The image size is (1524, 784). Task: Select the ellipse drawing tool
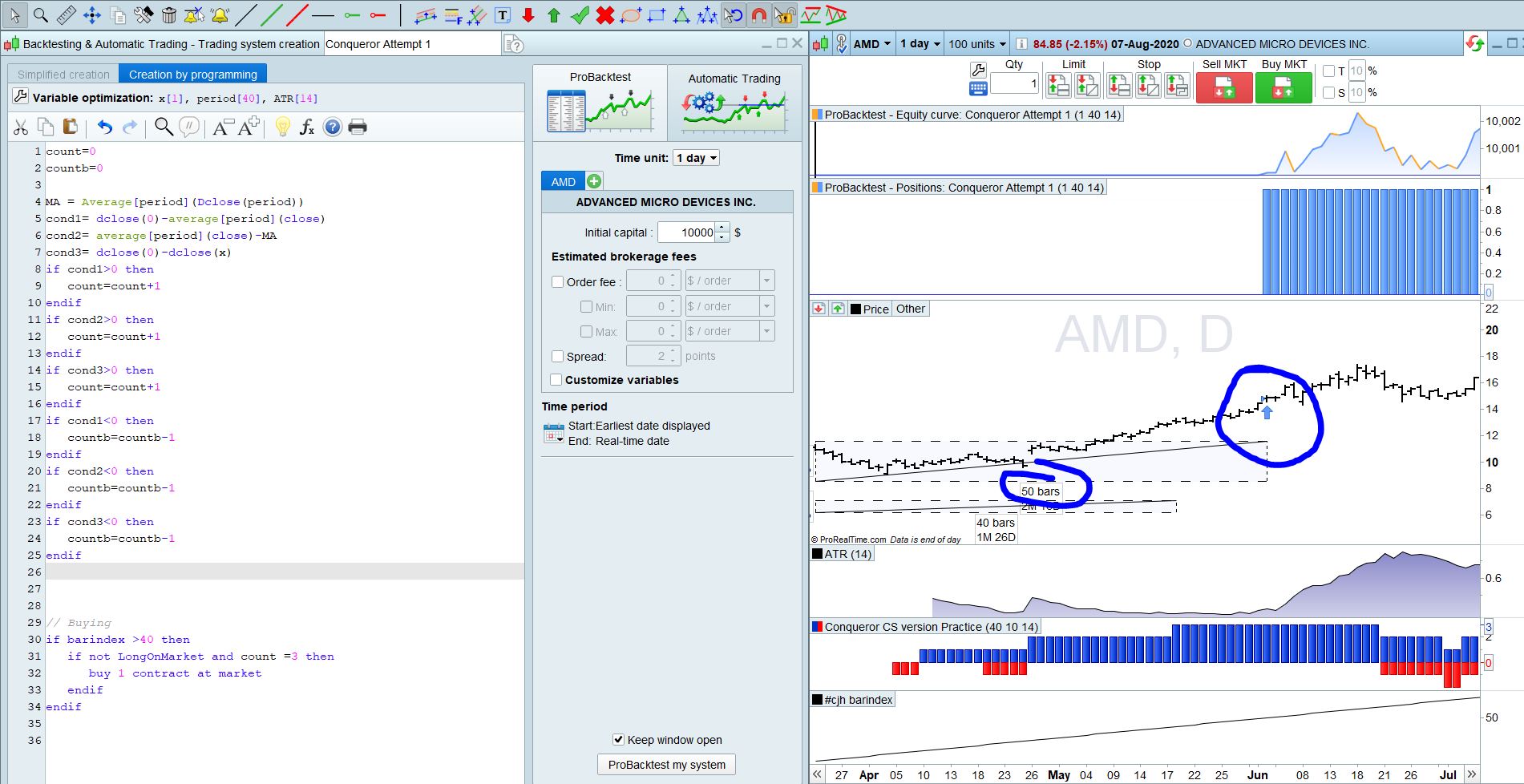[631, 14]
